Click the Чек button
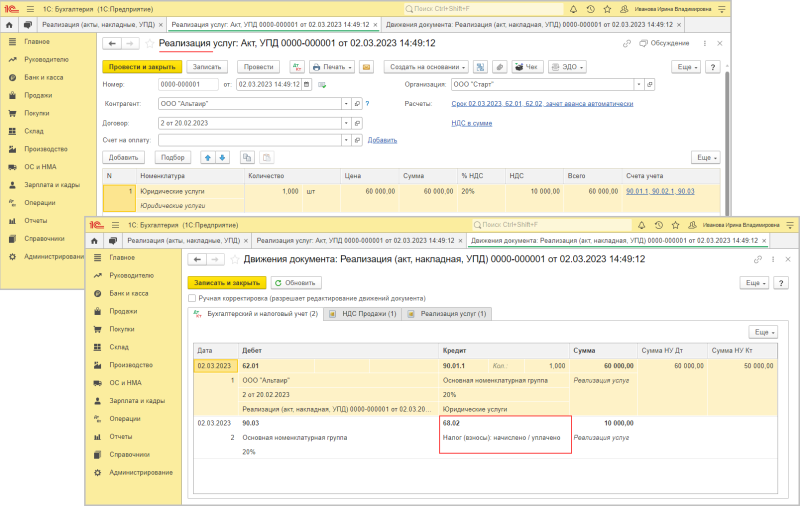 (x=527, y=67)
